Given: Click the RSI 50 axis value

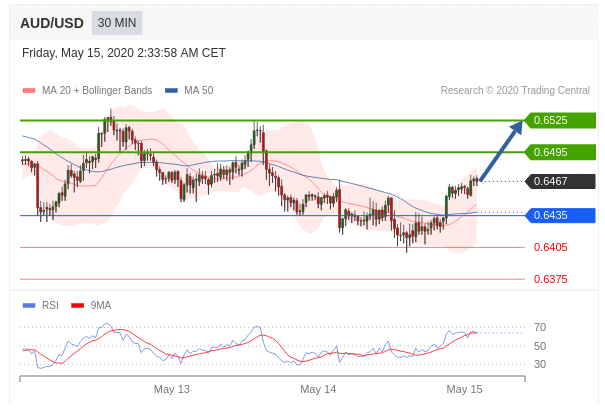Looking at the screenshot, I should coord(540,346).
